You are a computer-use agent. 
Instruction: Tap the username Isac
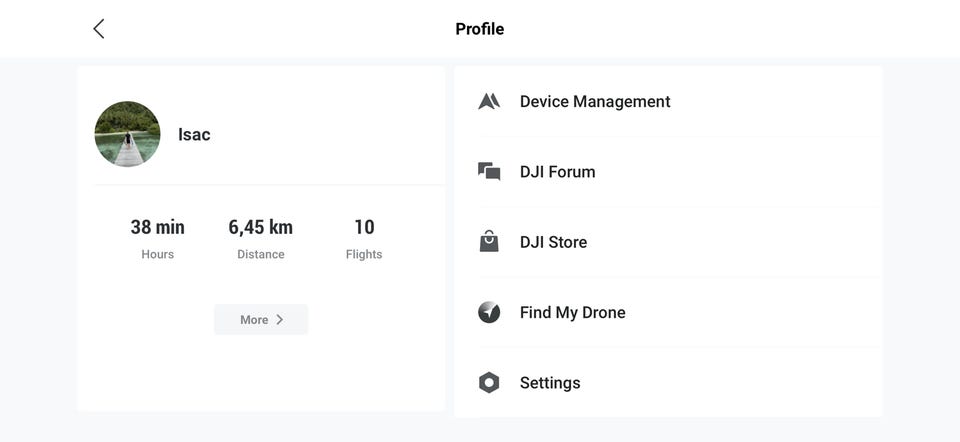pyautogui.click(x=194, y=134)
